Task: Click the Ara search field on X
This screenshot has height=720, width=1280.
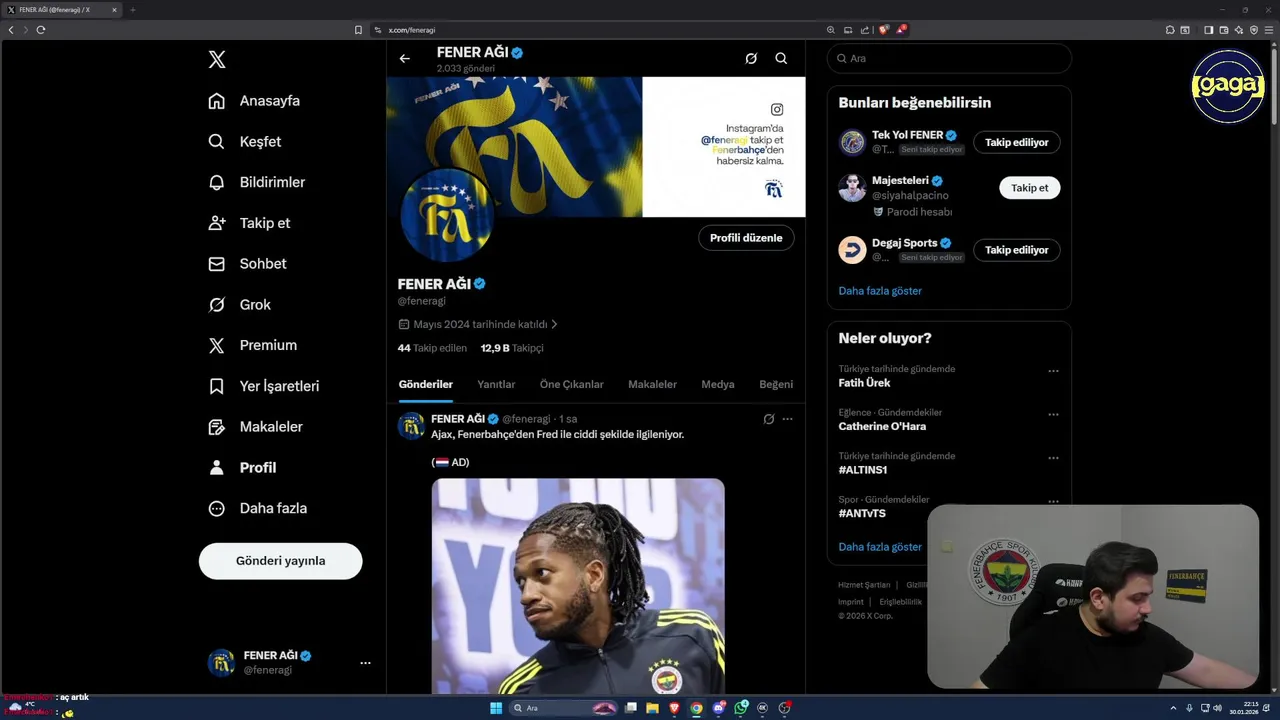Action: [x=949, y=58]
